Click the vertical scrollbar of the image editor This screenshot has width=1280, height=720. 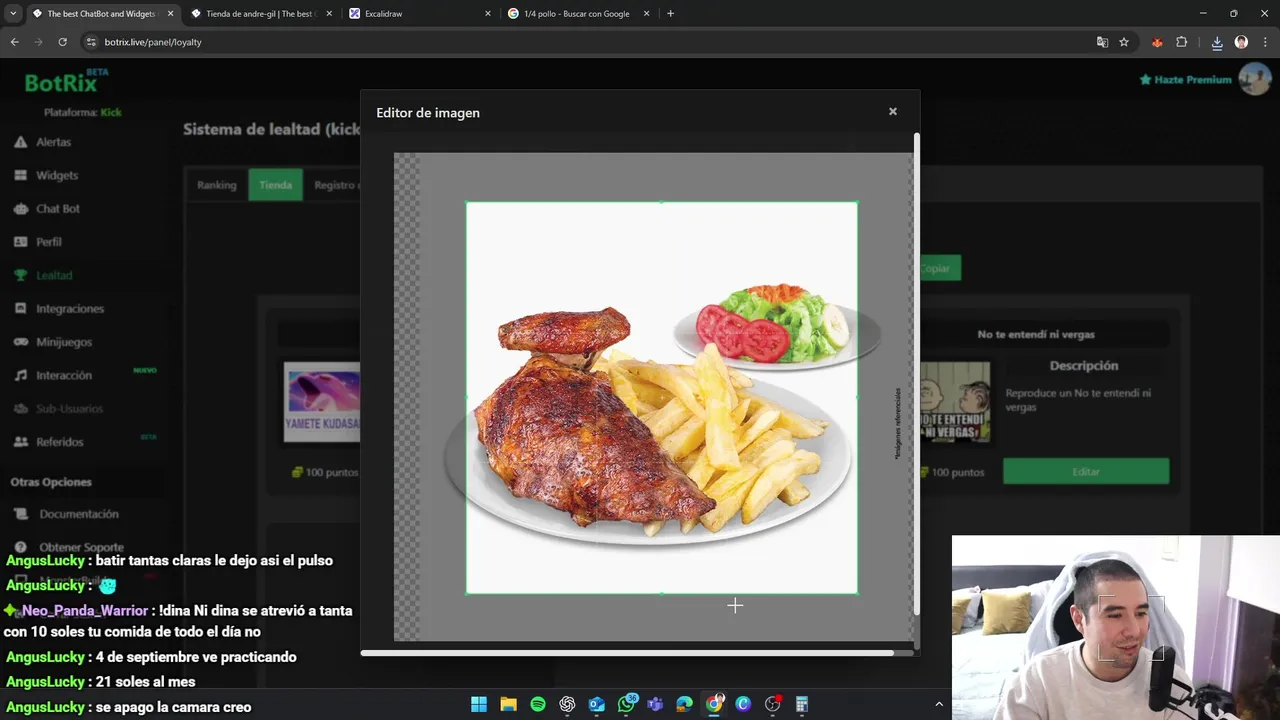pyautogui.click(x=916, y=375)
